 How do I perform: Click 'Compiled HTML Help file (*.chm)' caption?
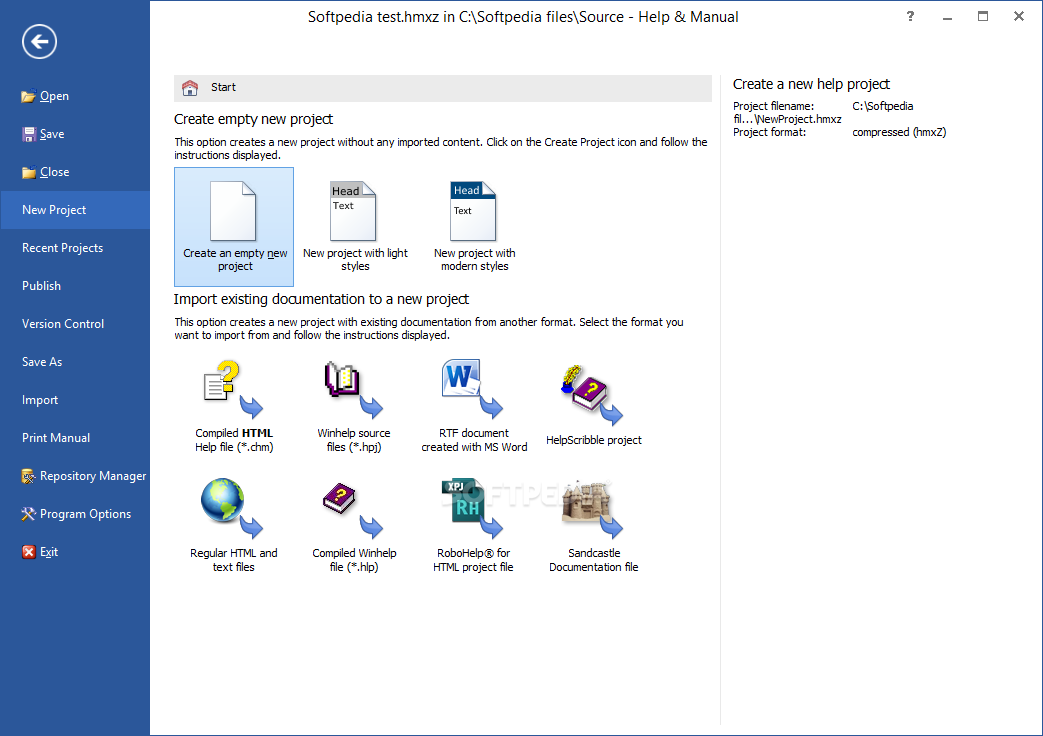(x=234, y=440)
